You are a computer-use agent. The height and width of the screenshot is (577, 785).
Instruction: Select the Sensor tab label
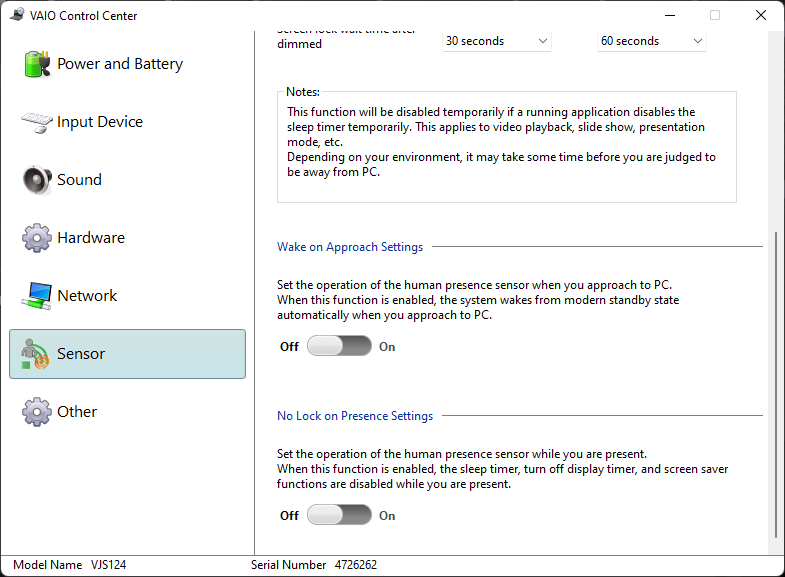[81, 354]
